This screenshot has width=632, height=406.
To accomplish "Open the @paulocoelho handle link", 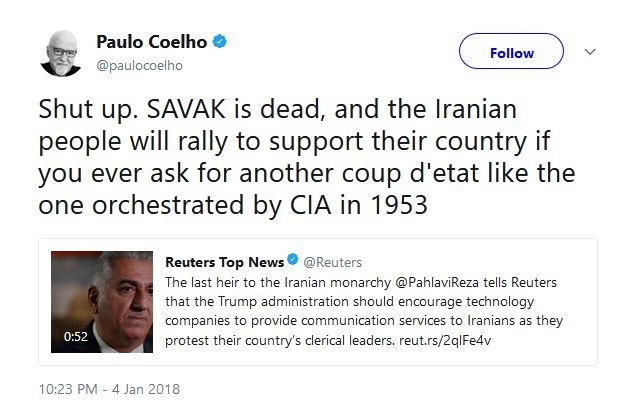I will [139, 65].
